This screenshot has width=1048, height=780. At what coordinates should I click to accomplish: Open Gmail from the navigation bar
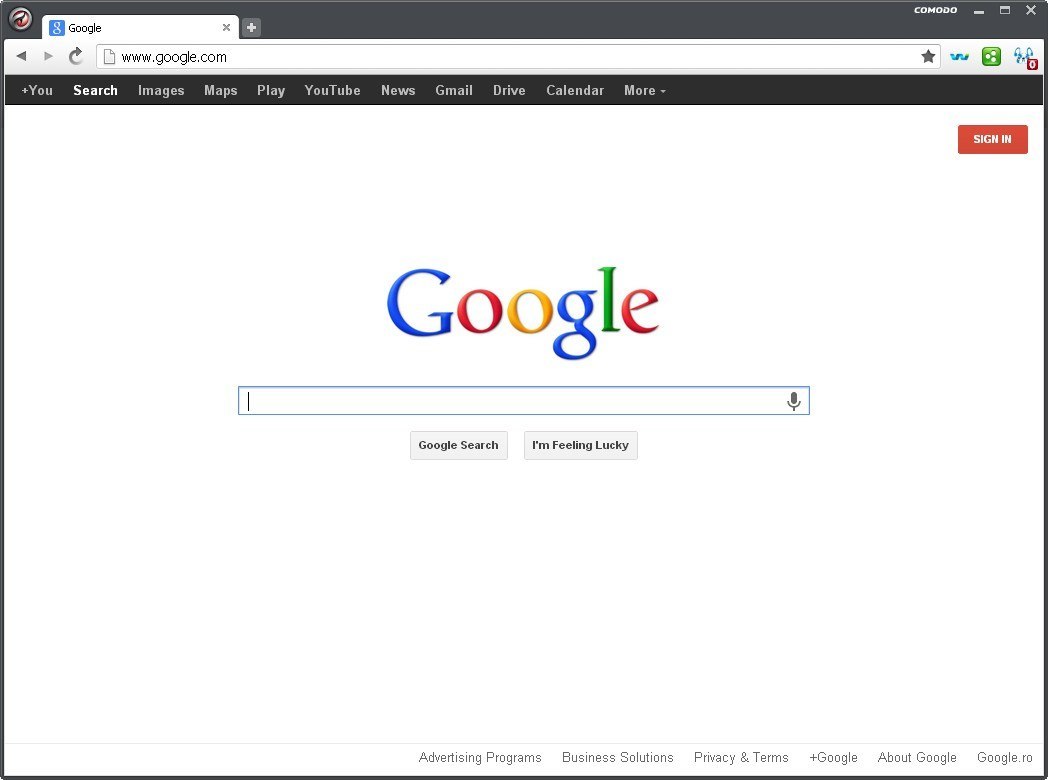tap(454, 90)
